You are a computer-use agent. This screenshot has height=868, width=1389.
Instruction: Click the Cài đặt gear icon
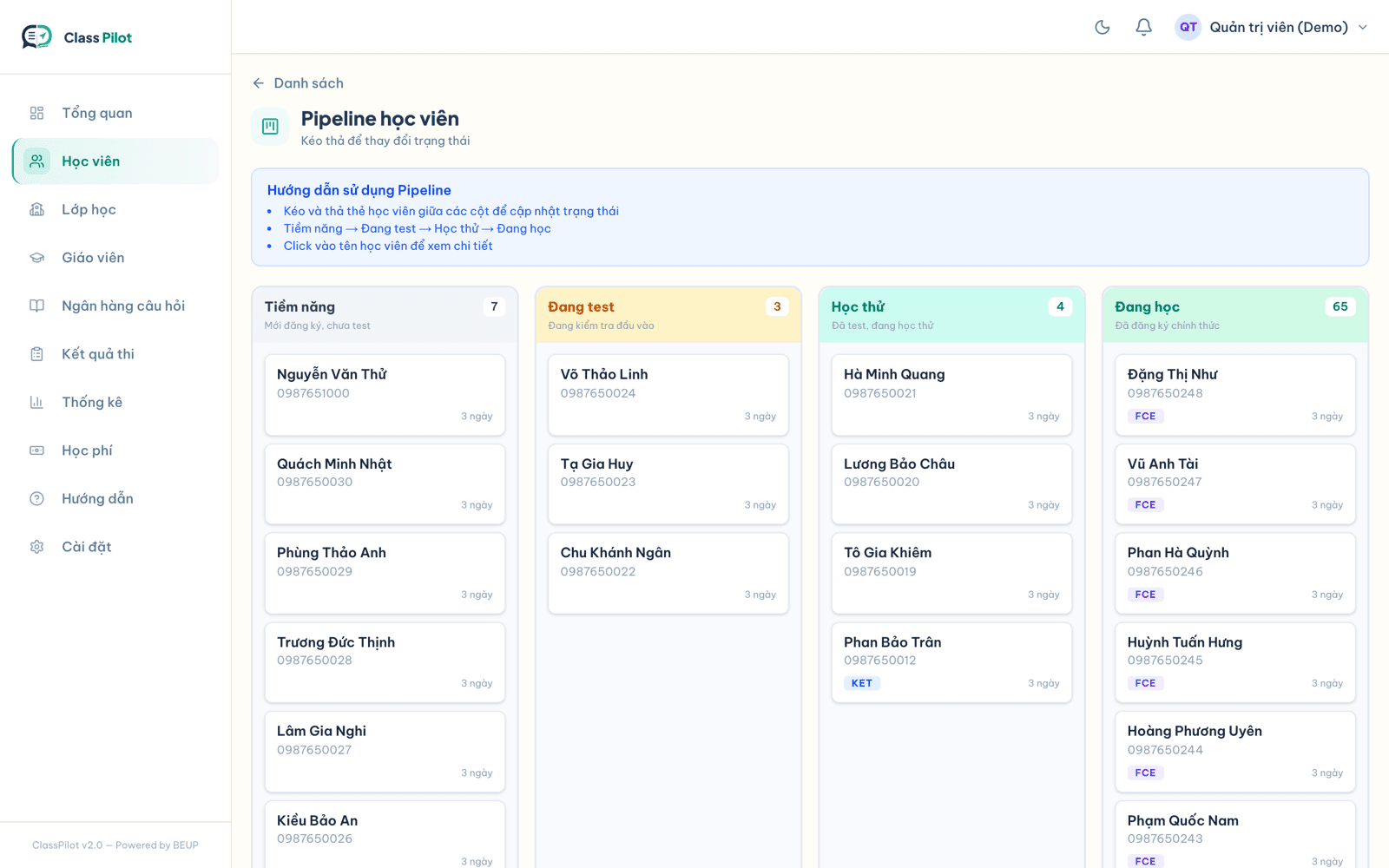click(36, 547)
